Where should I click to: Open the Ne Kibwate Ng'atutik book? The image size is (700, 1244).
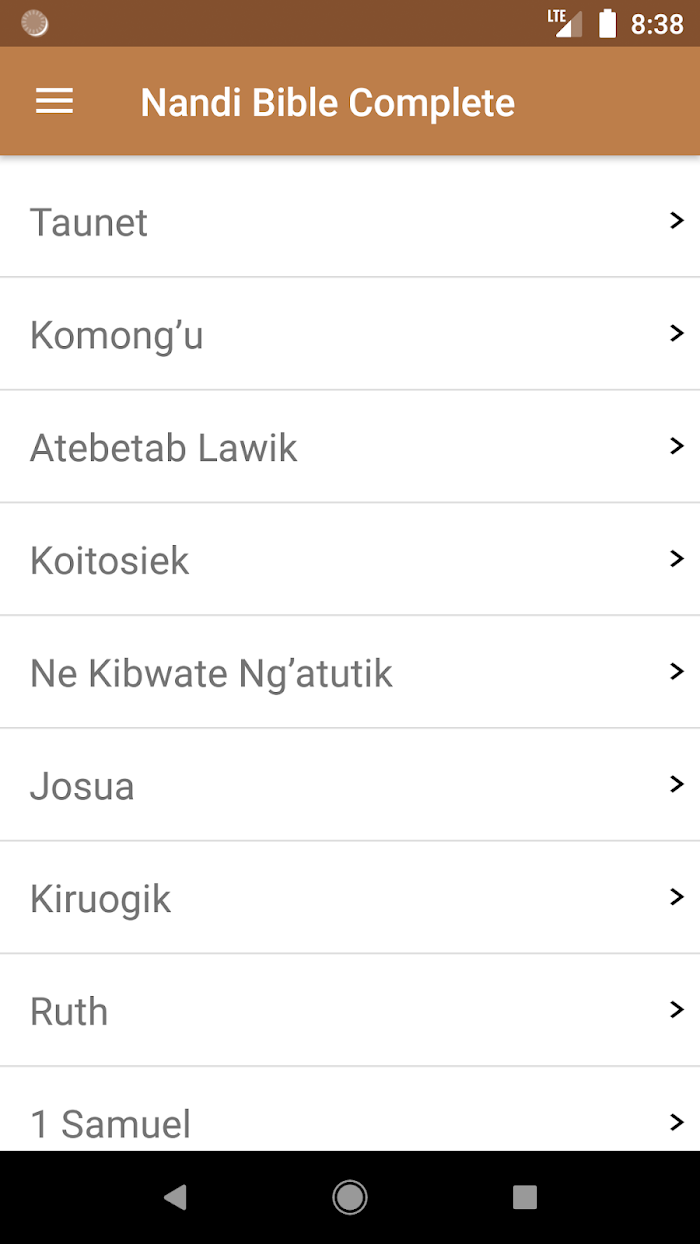[350, 672]
